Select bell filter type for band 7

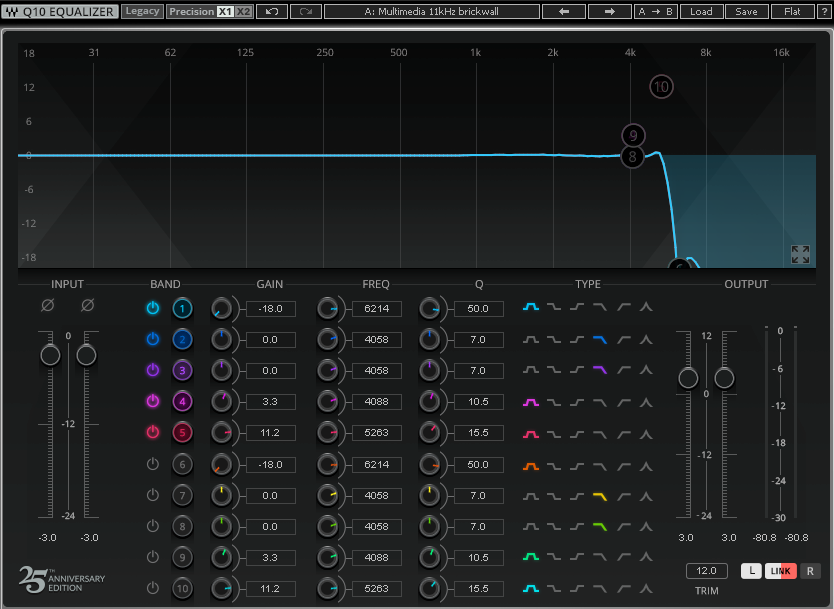530,496
